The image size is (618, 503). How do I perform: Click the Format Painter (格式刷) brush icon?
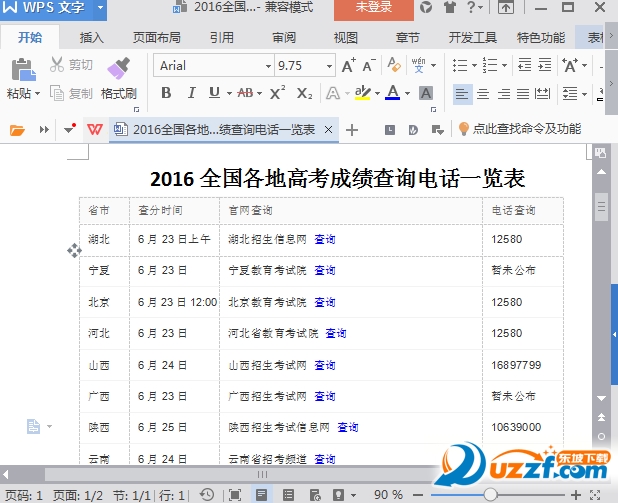click(x=119, y=68)
